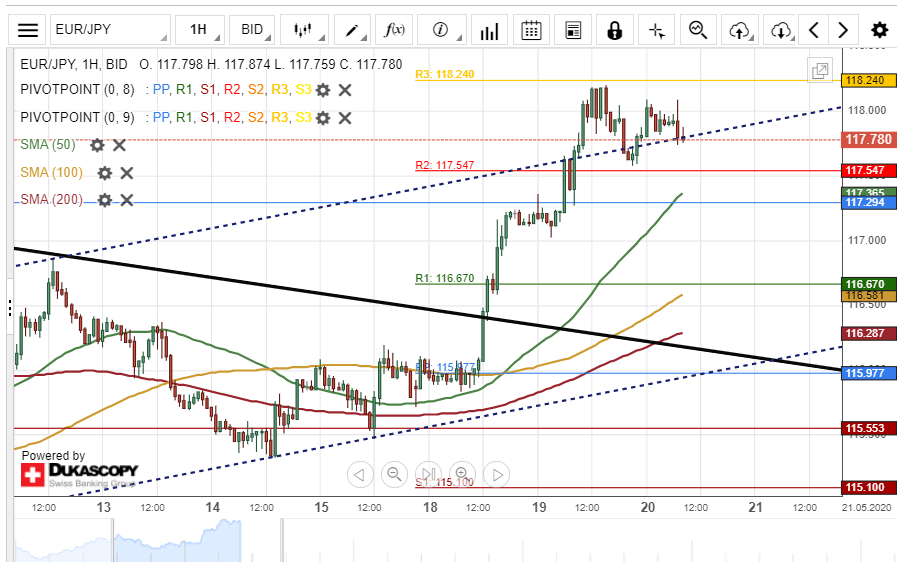Click the 116.287 dark red price tag
This screenshot has height=564, width=903.
869,333
